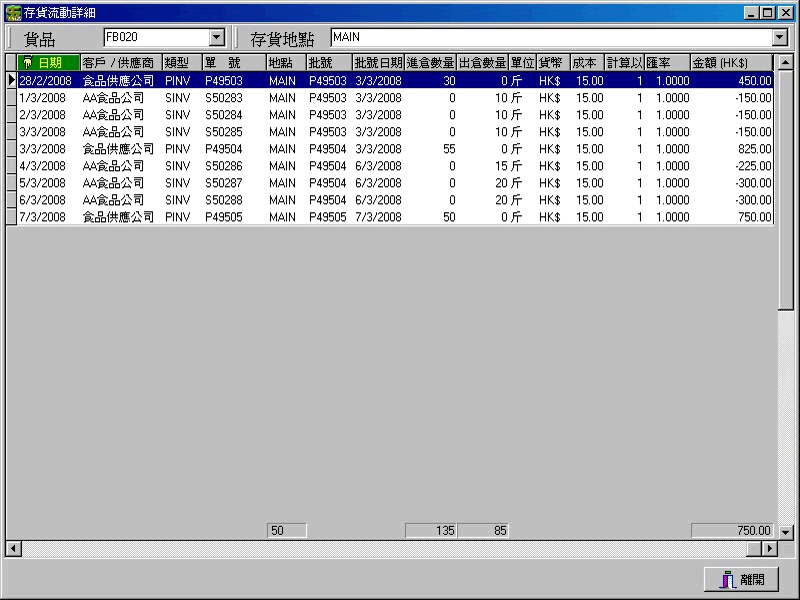This screenshot has height=600, width=800.
Task: Click the horizontal scrollbar left arrow
Action: pos(12,548)
